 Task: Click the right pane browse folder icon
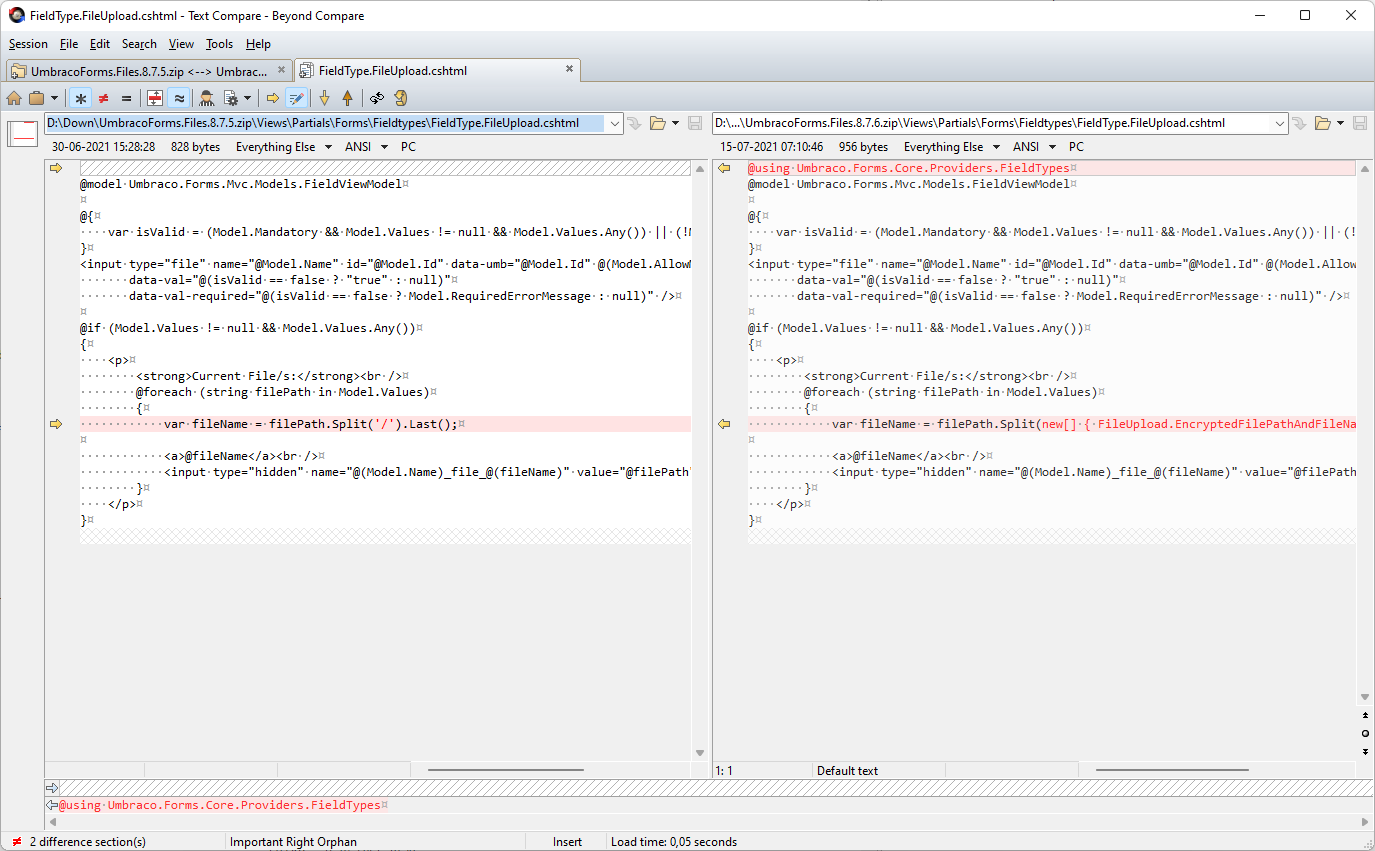[1322, 123]
